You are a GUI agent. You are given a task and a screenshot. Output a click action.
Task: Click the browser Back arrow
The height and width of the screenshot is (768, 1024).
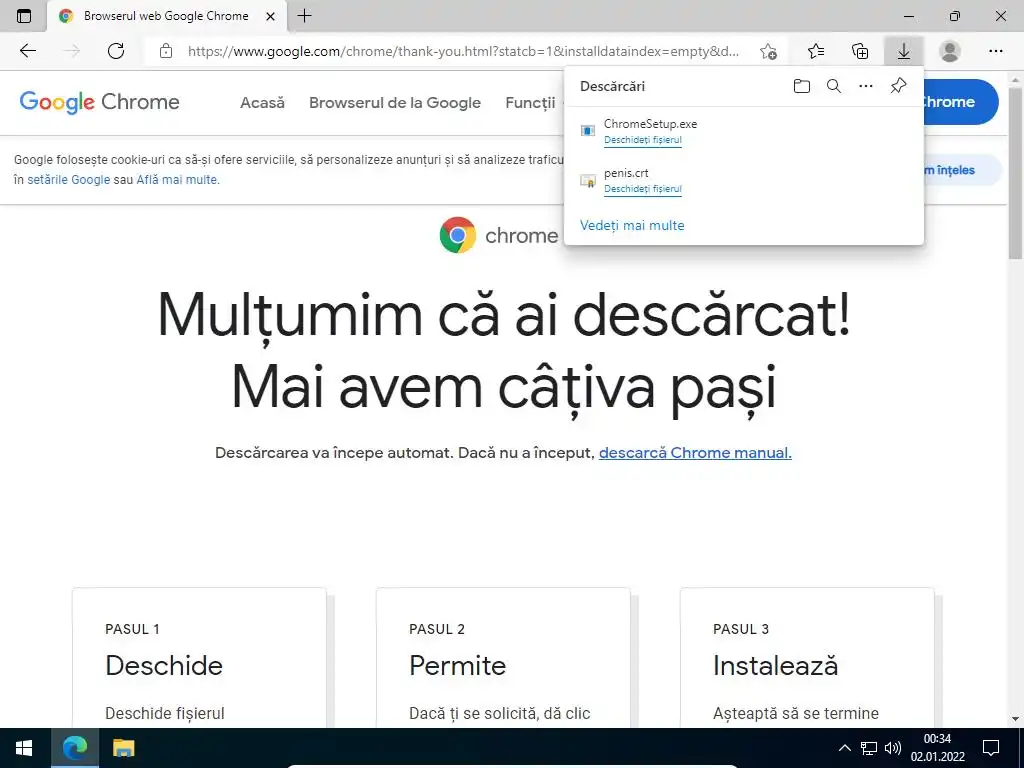point(27,51)
